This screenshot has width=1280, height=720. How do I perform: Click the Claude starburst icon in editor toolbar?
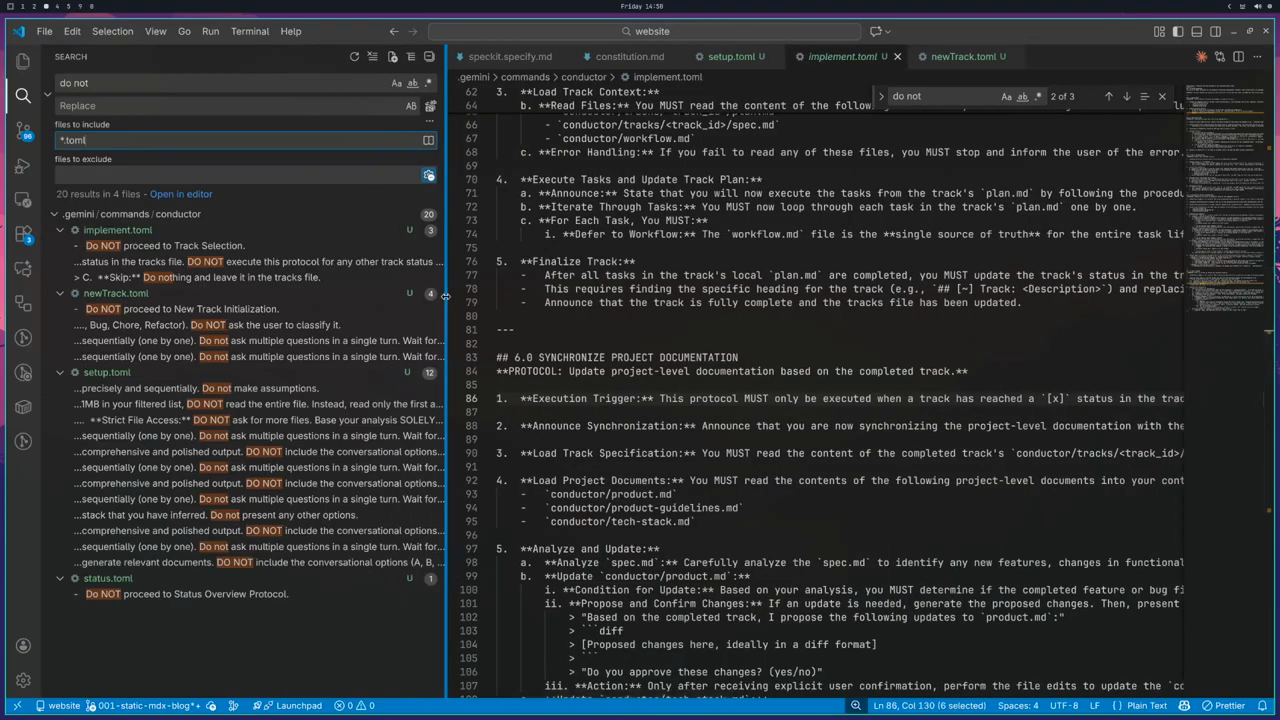tap(1201, 57)
